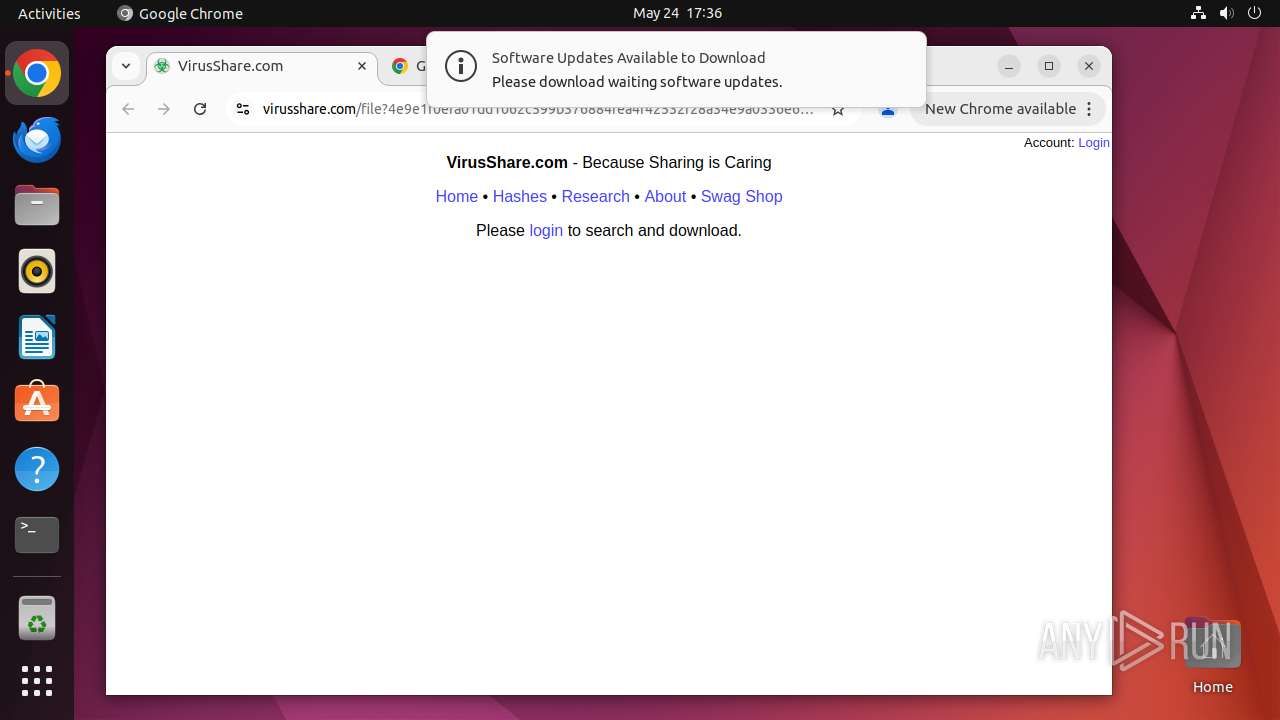Click info icon in update notification

[461, 67]
